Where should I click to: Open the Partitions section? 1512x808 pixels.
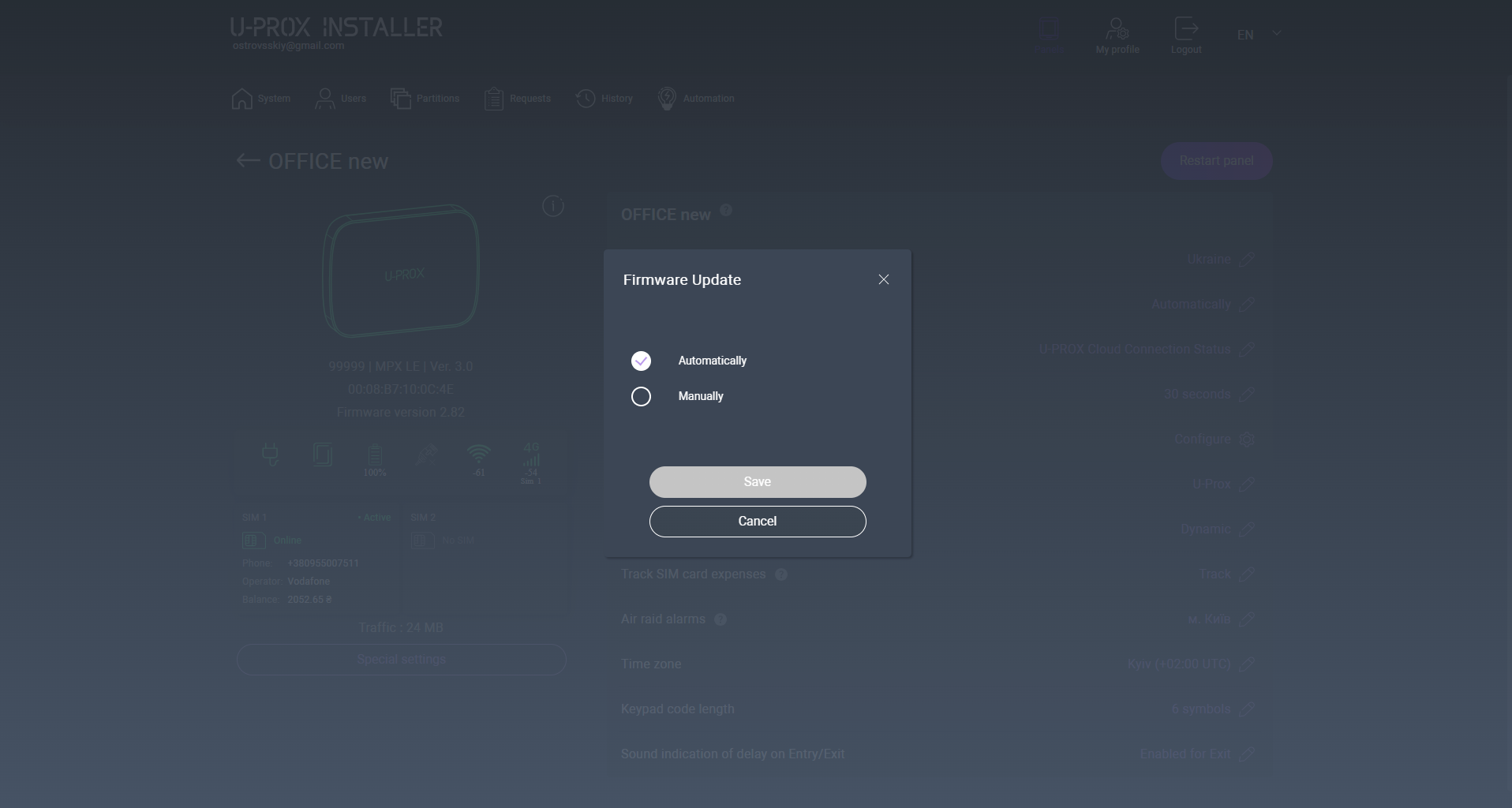425,99
